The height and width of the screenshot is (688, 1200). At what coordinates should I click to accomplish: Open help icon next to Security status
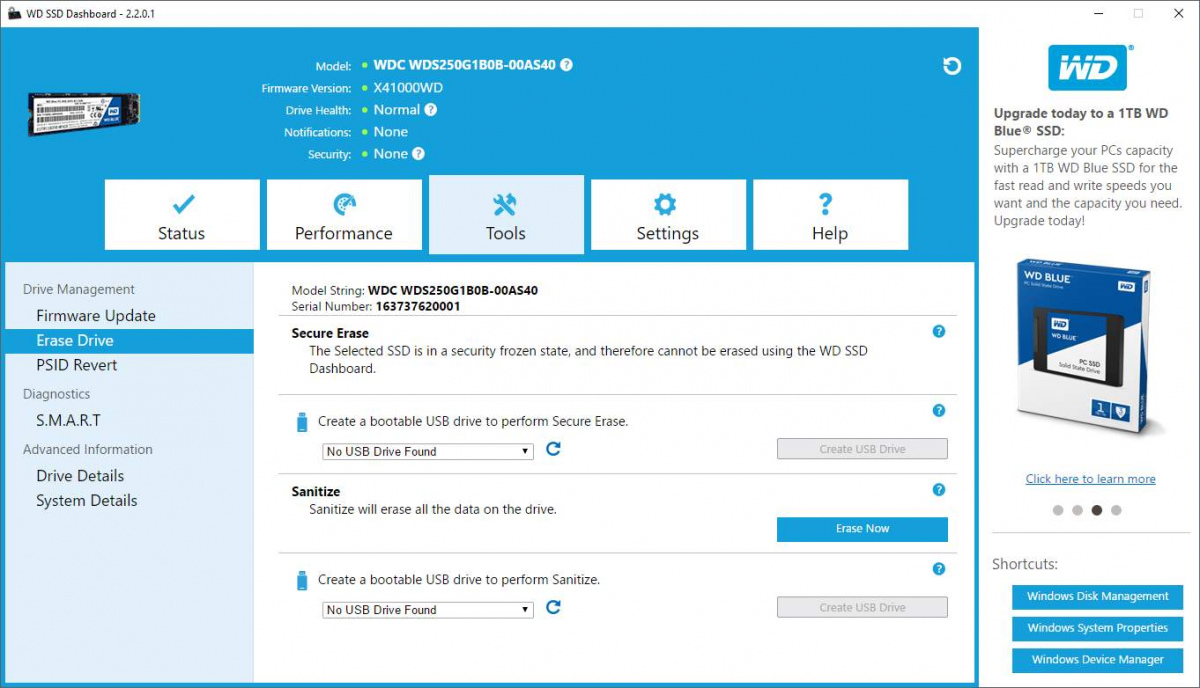pyautogui.click(x=418, y=154)
